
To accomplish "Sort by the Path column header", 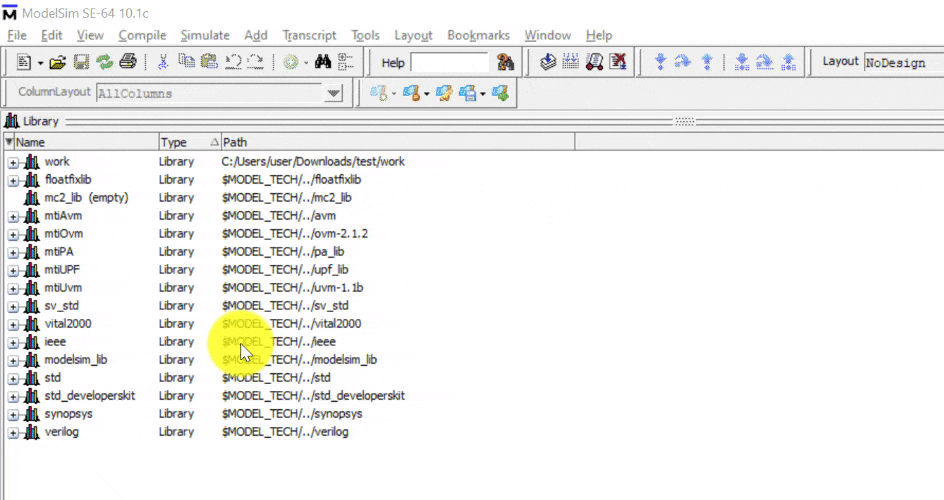I will pos(398,142).
